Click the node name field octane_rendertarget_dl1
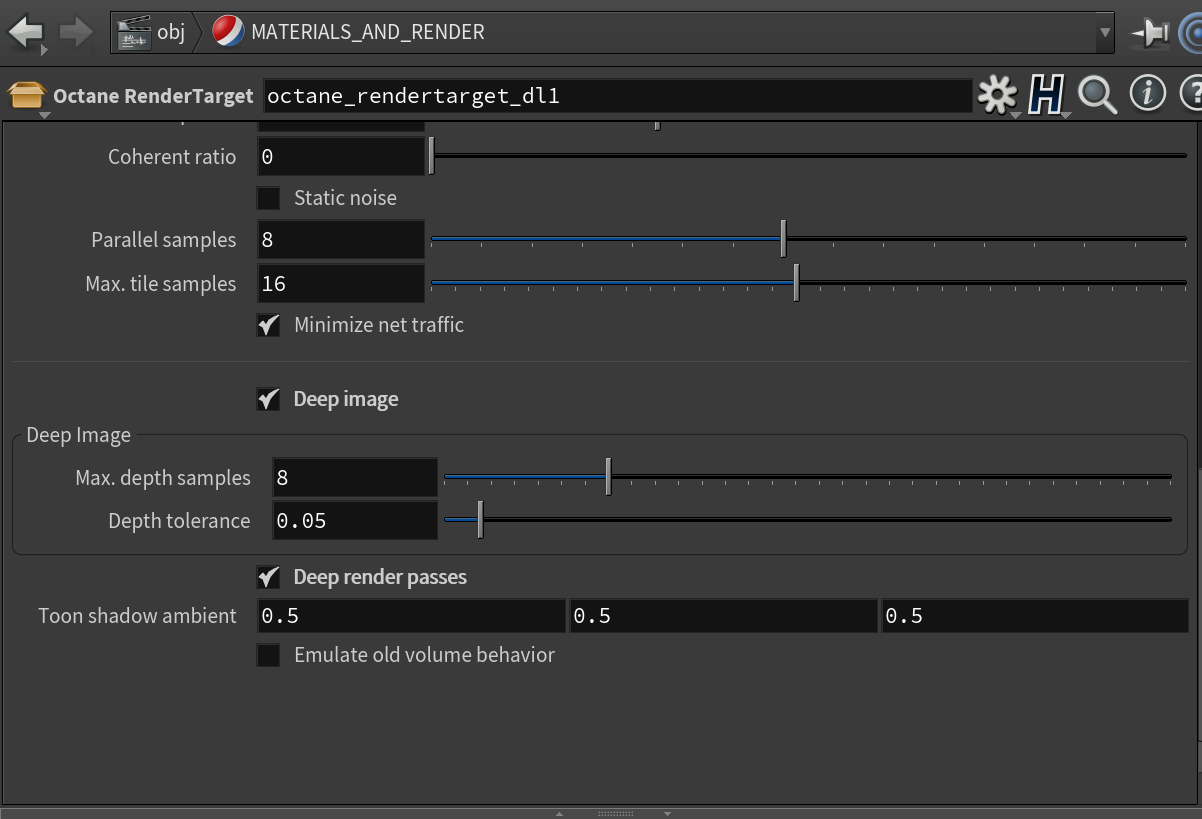 [x=617, y=96]
